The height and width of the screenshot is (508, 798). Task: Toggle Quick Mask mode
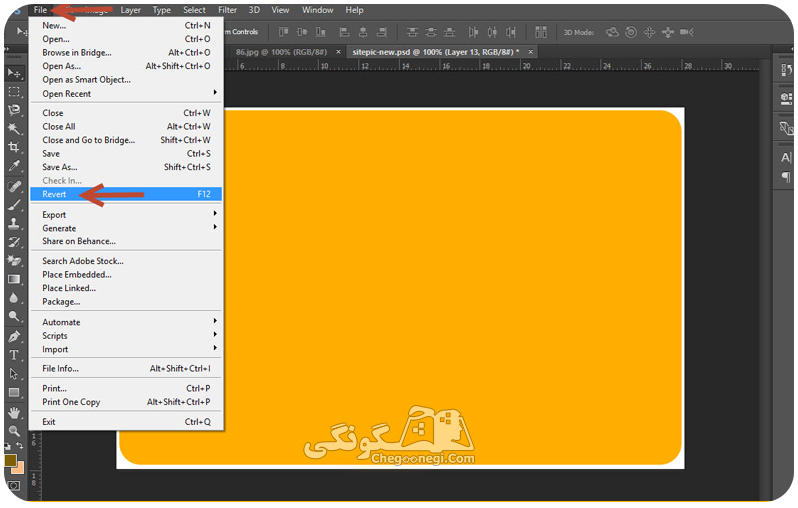(14, 485)
